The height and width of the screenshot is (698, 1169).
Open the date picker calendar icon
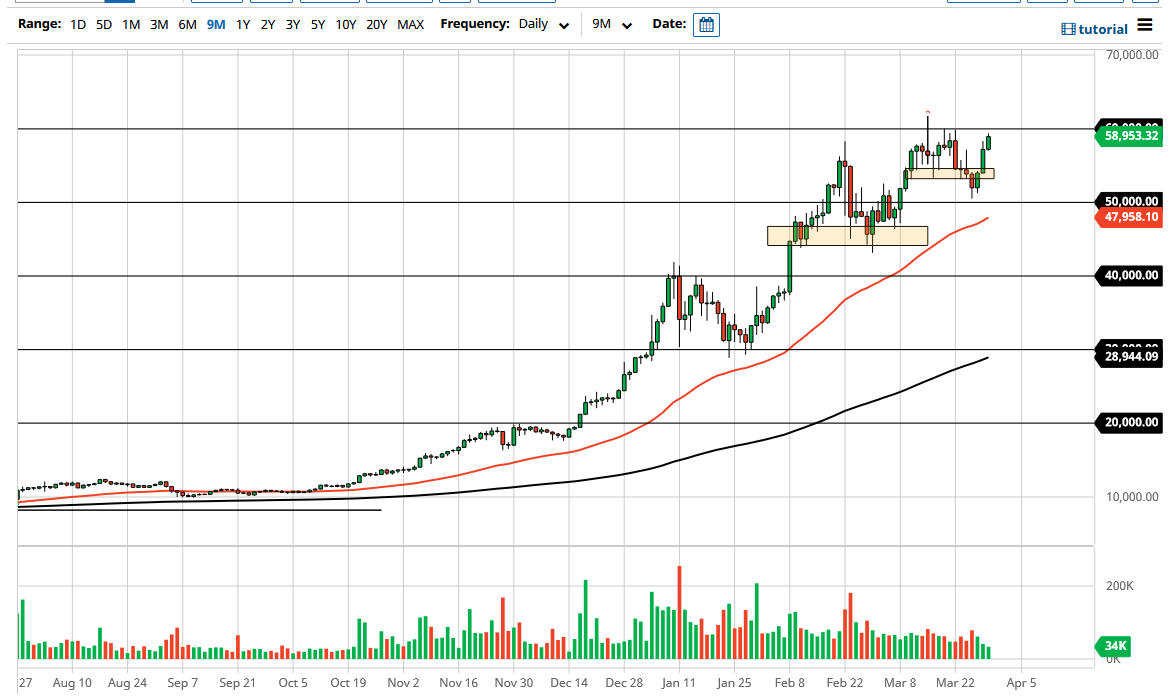(x=706, y=24)
